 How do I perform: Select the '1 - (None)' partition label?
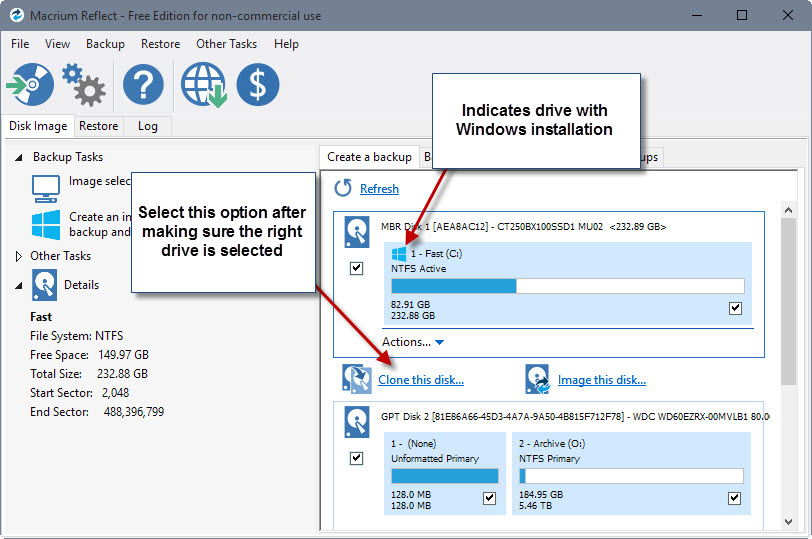[413, 444]
